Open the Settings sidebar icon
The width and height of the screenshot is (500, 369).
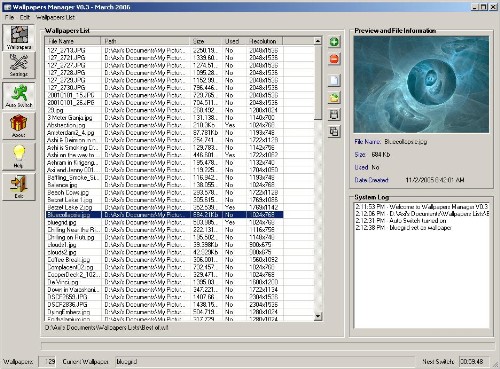[19, 65]
